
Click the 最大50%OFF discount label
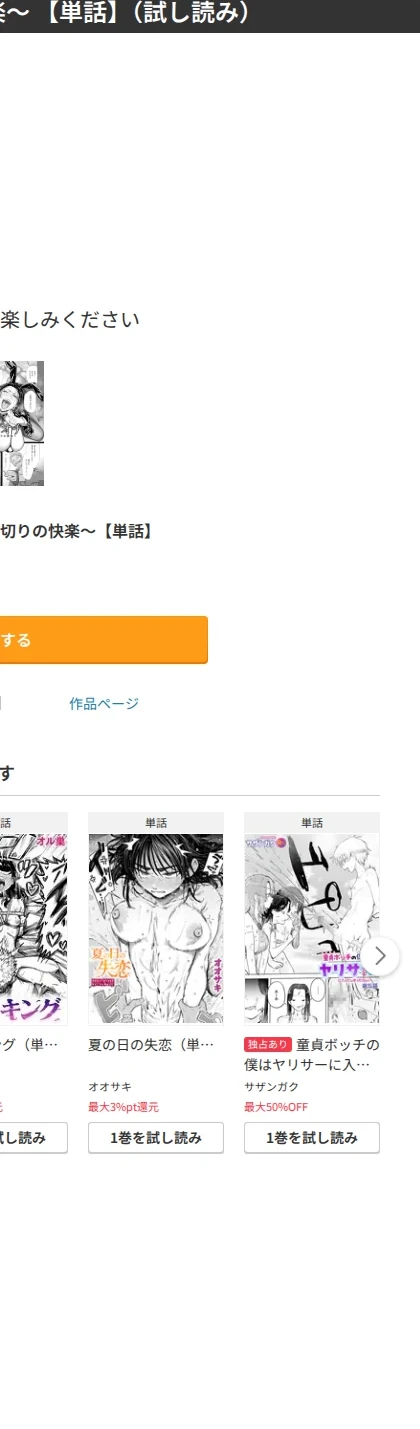point(276,1107)
